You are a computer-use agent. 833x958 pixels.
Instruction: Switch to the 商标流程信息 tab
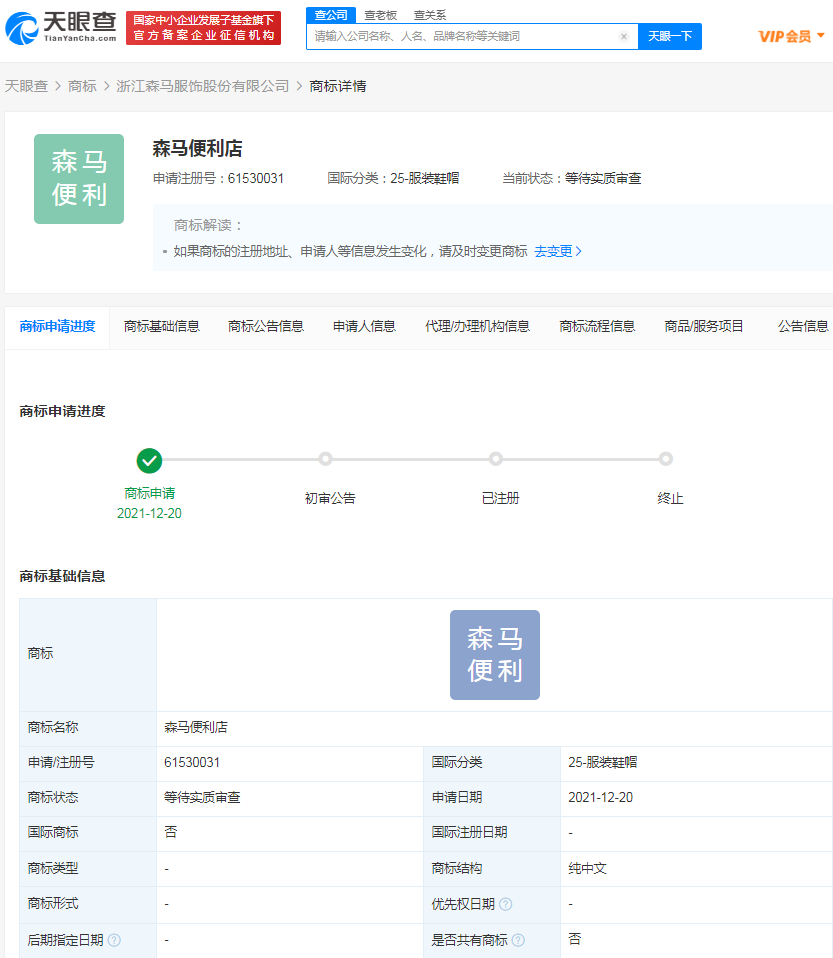click(x=597, y=327)
